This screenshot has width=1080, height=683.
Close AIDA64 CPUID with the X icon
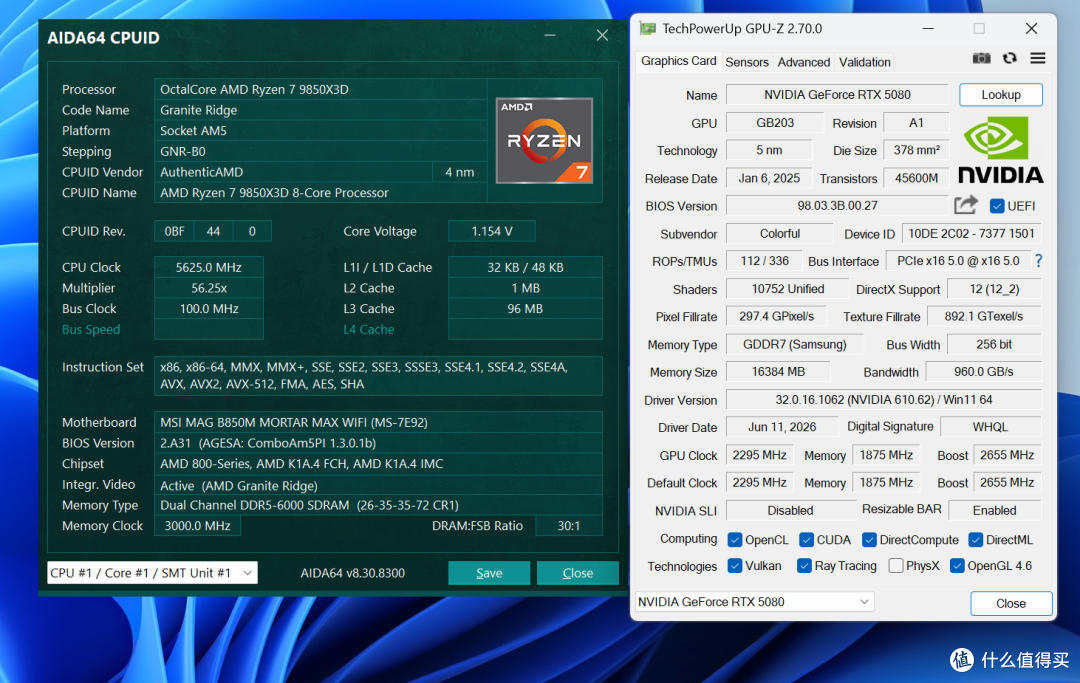(602, 35)
